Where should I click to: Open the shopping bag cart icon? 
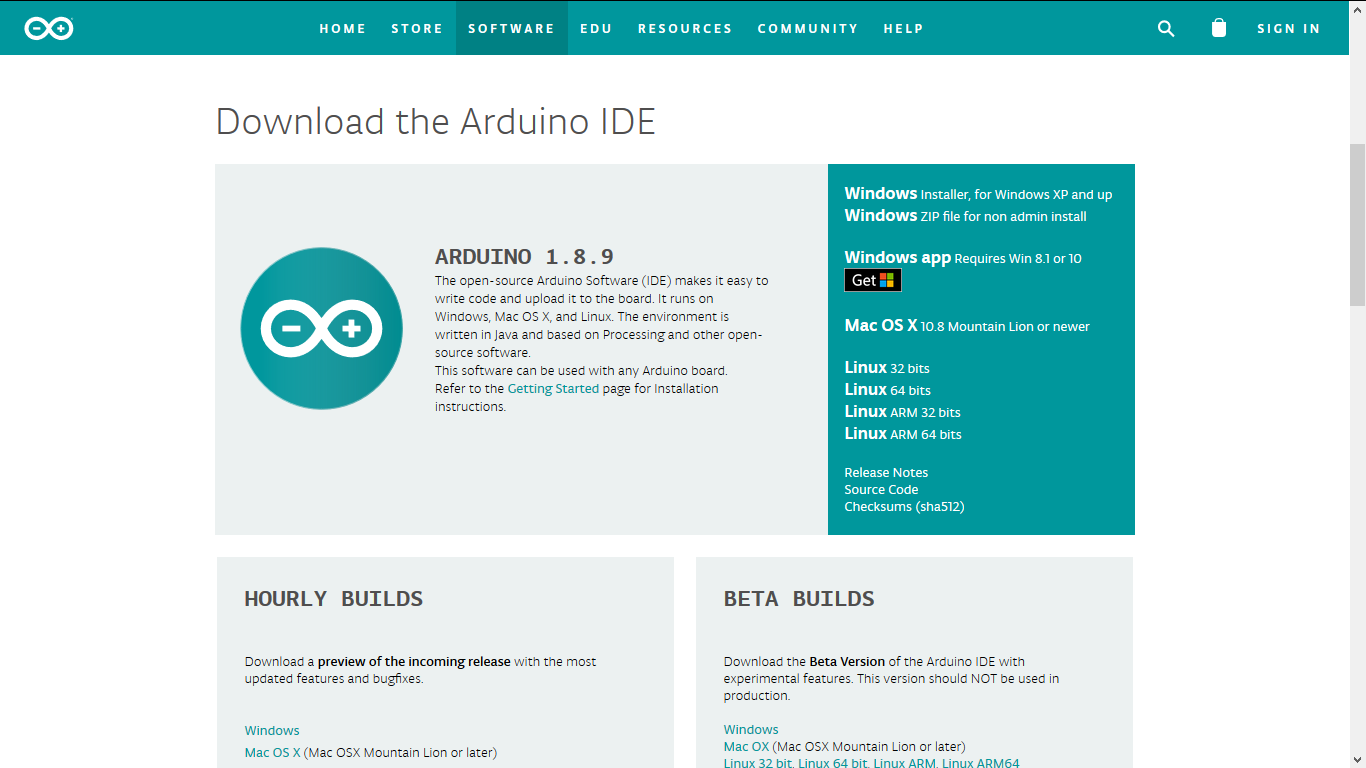(x=1218, y=28)
